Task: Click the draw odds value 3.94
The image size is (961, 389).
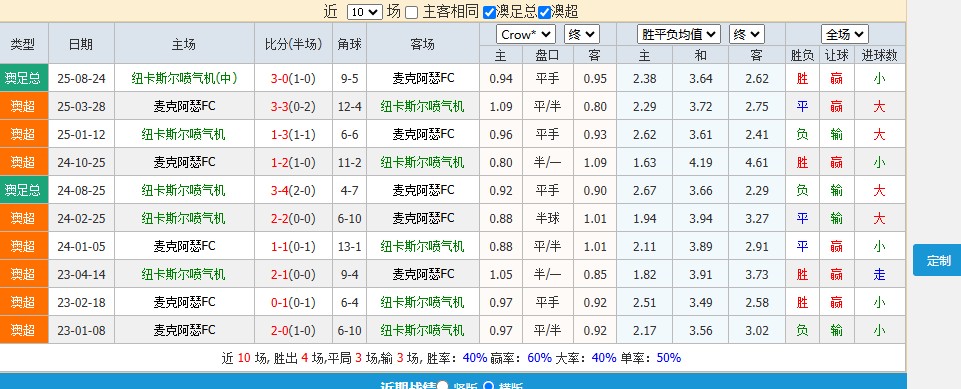Action: (x=701, y=218)
